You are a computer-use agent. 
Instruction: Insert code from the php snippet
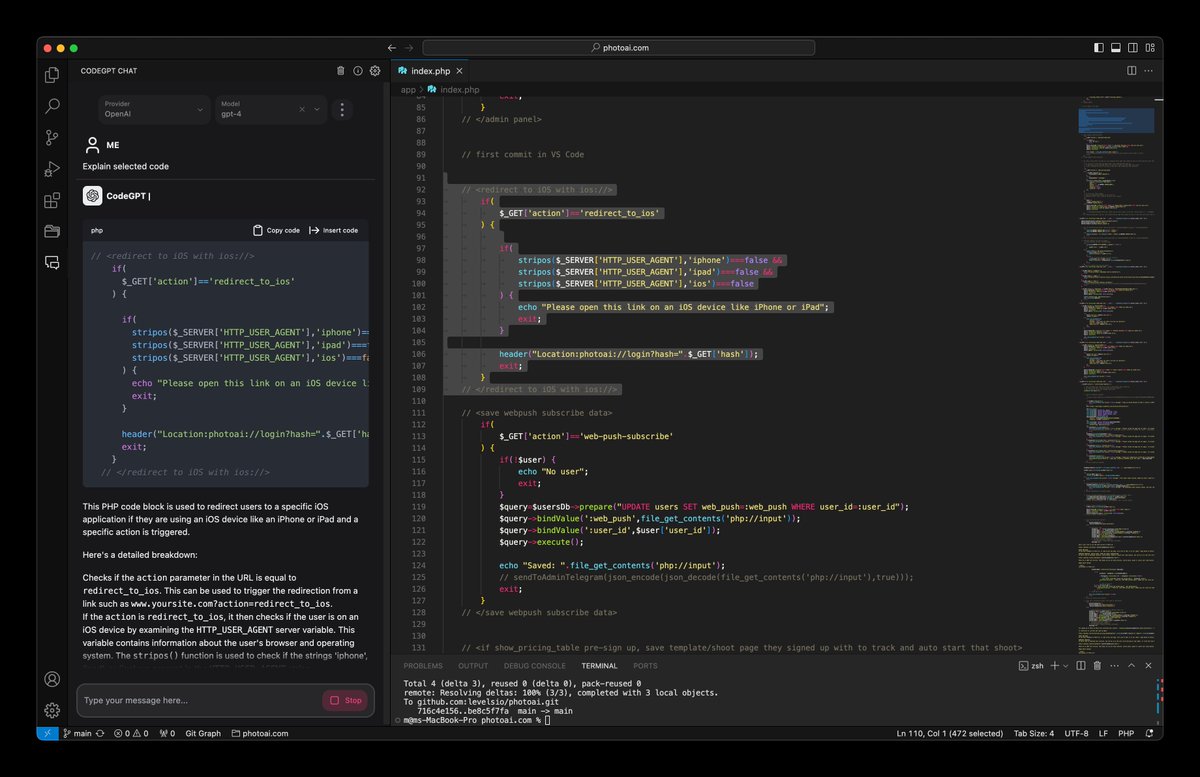point(333,230)
